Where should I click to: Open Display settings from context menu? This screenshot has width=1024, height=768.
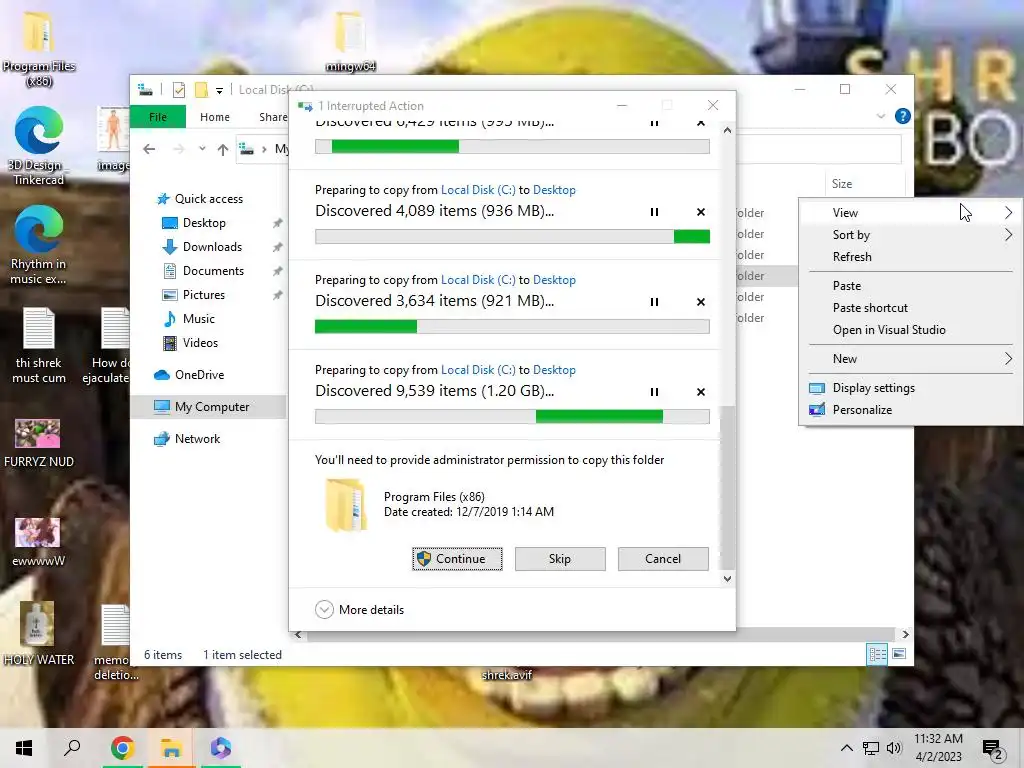click(911, 388)
